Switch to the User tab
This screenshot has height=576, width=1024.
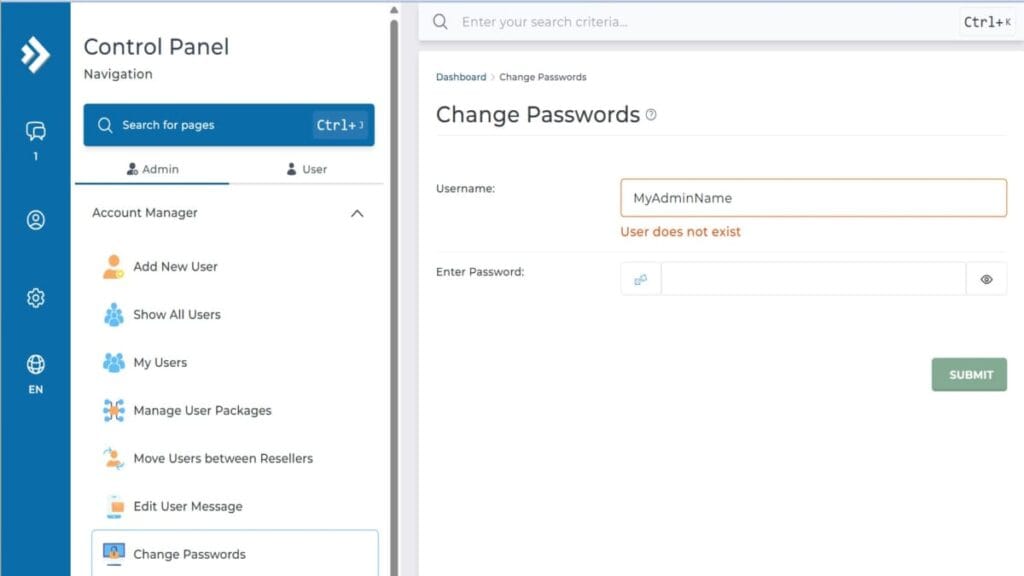coord(306,169)
